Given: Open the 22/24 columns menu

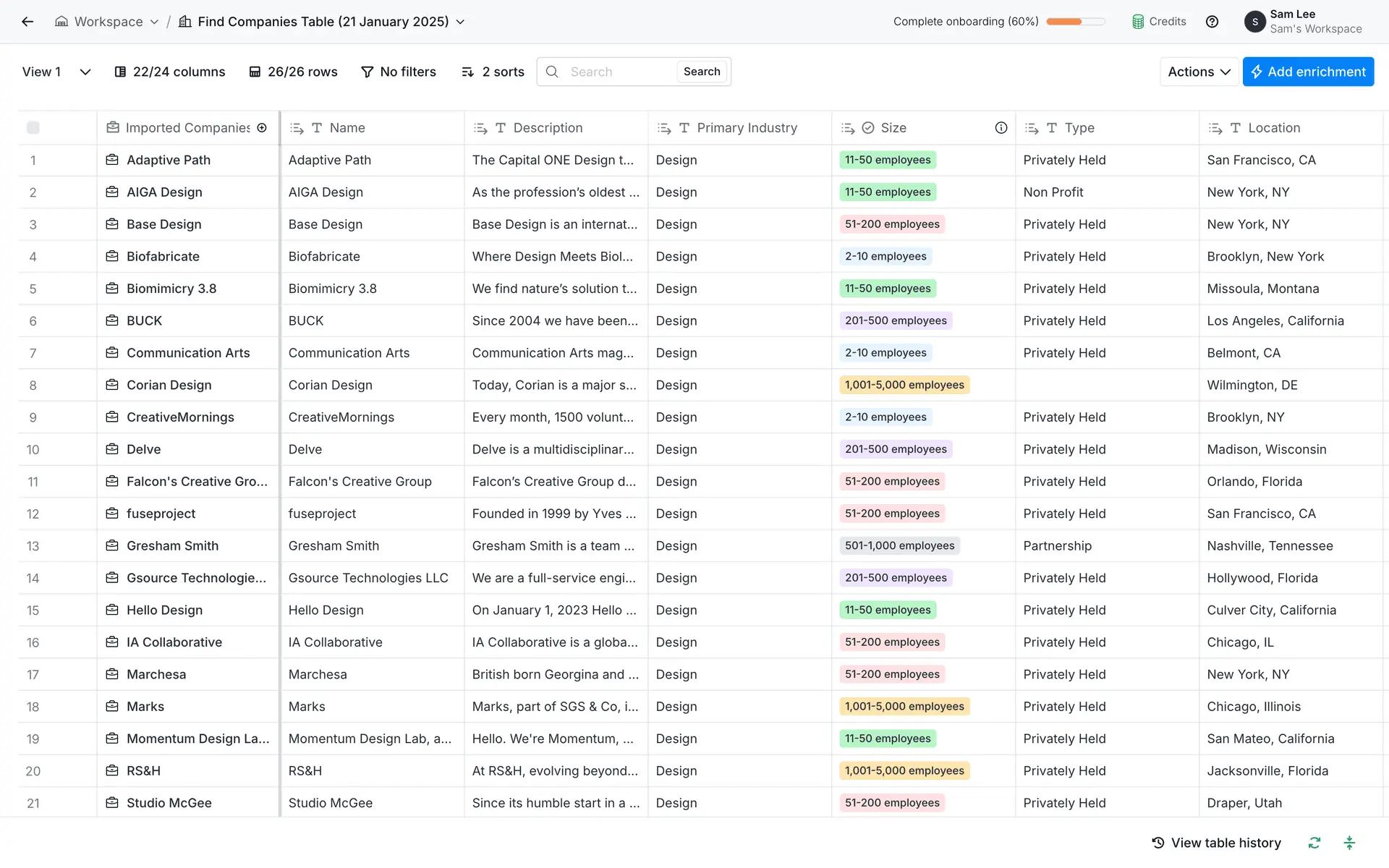Looking at the screenshot, I should [x=170, y=72].
